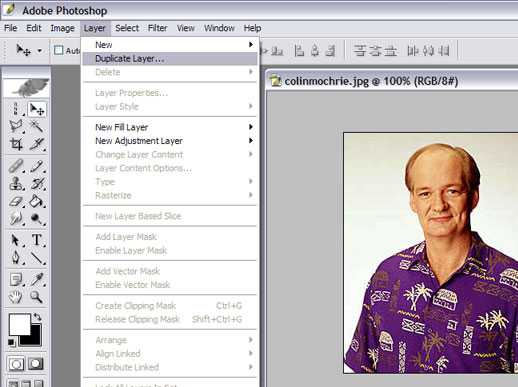
Task: Select the Clone Stamp tool
Action: tap(16, 184)
